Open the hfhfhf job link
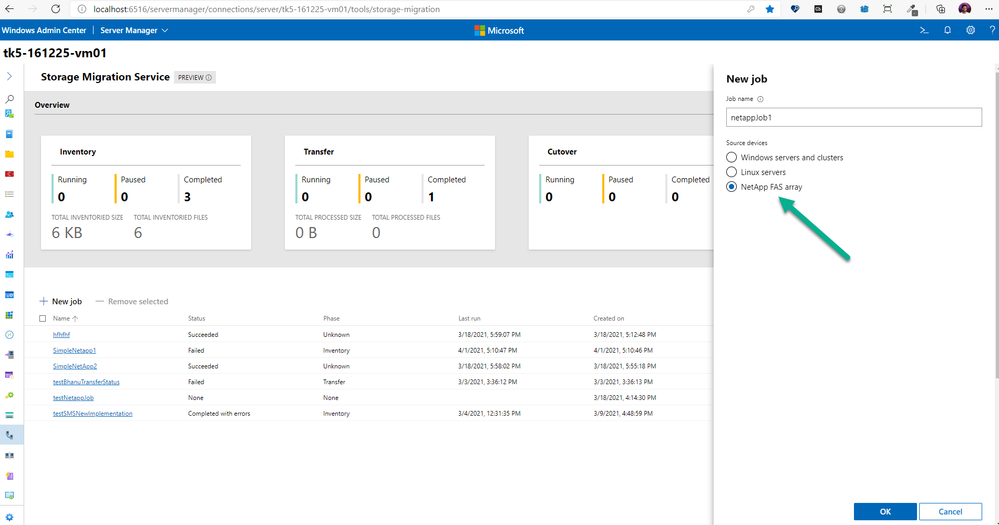The height and width of the screenshot is (525, 999). click(61, 334)
